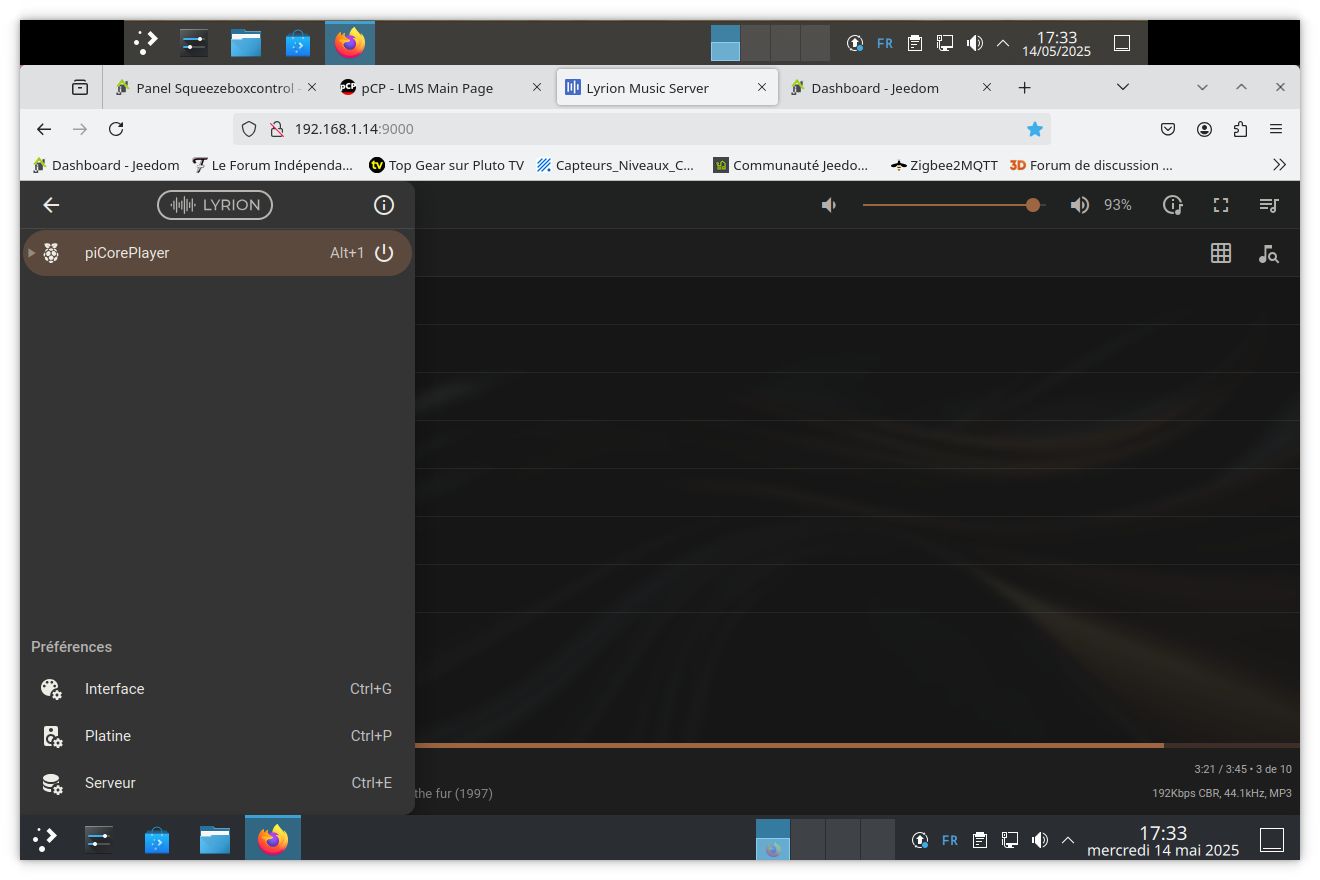Open the Pocket save icon
The height and width of the screenshot is (880, 1320).
tap(1168, 129)
